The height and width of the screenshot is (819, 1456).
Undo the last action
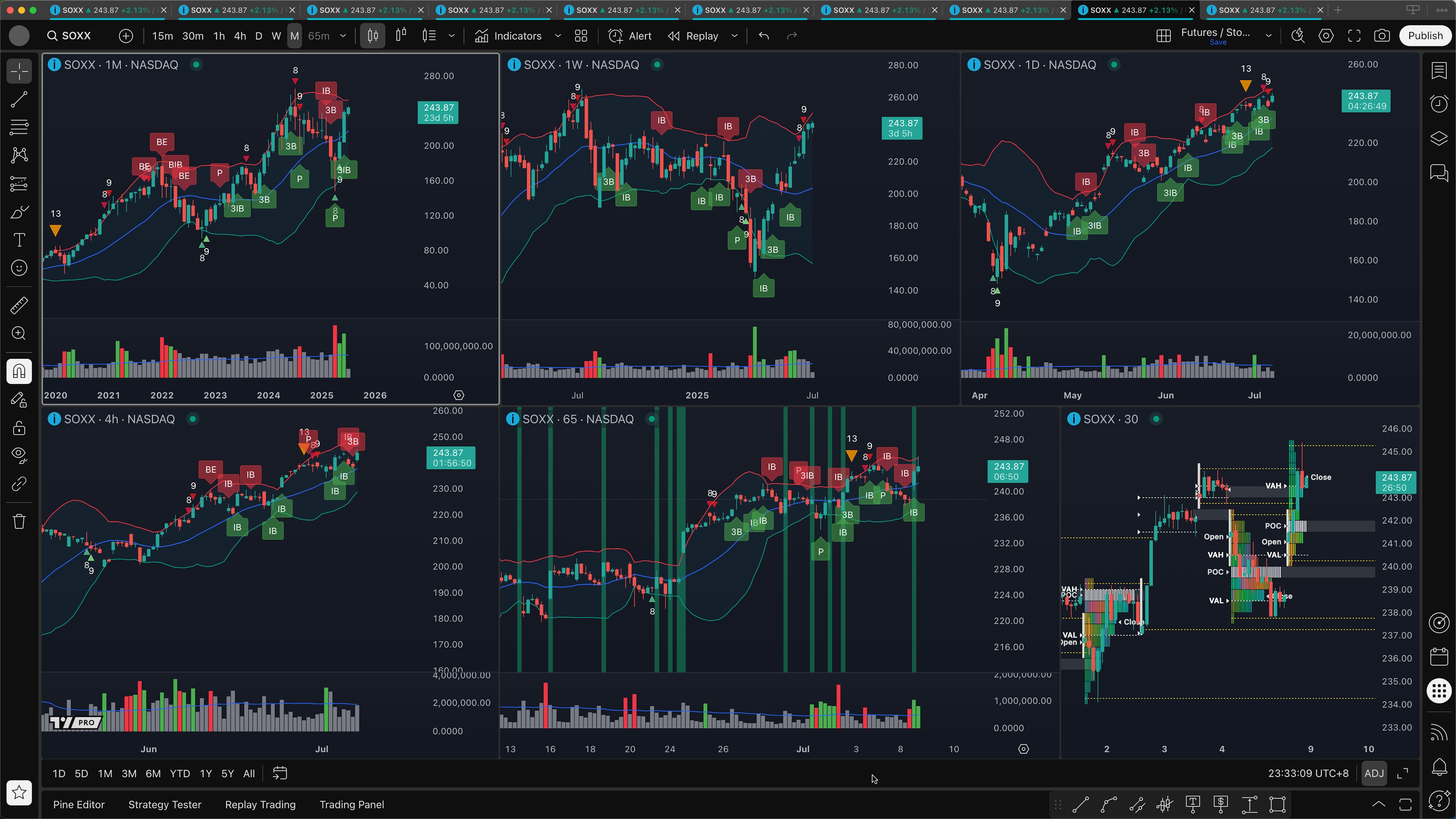point(764,36)
